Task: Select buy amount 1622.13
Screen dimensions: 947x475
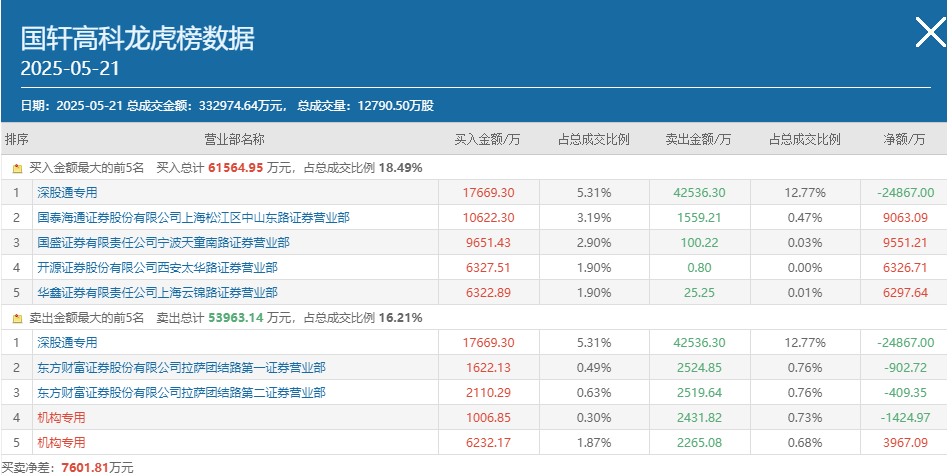Action: click(489, 367)
